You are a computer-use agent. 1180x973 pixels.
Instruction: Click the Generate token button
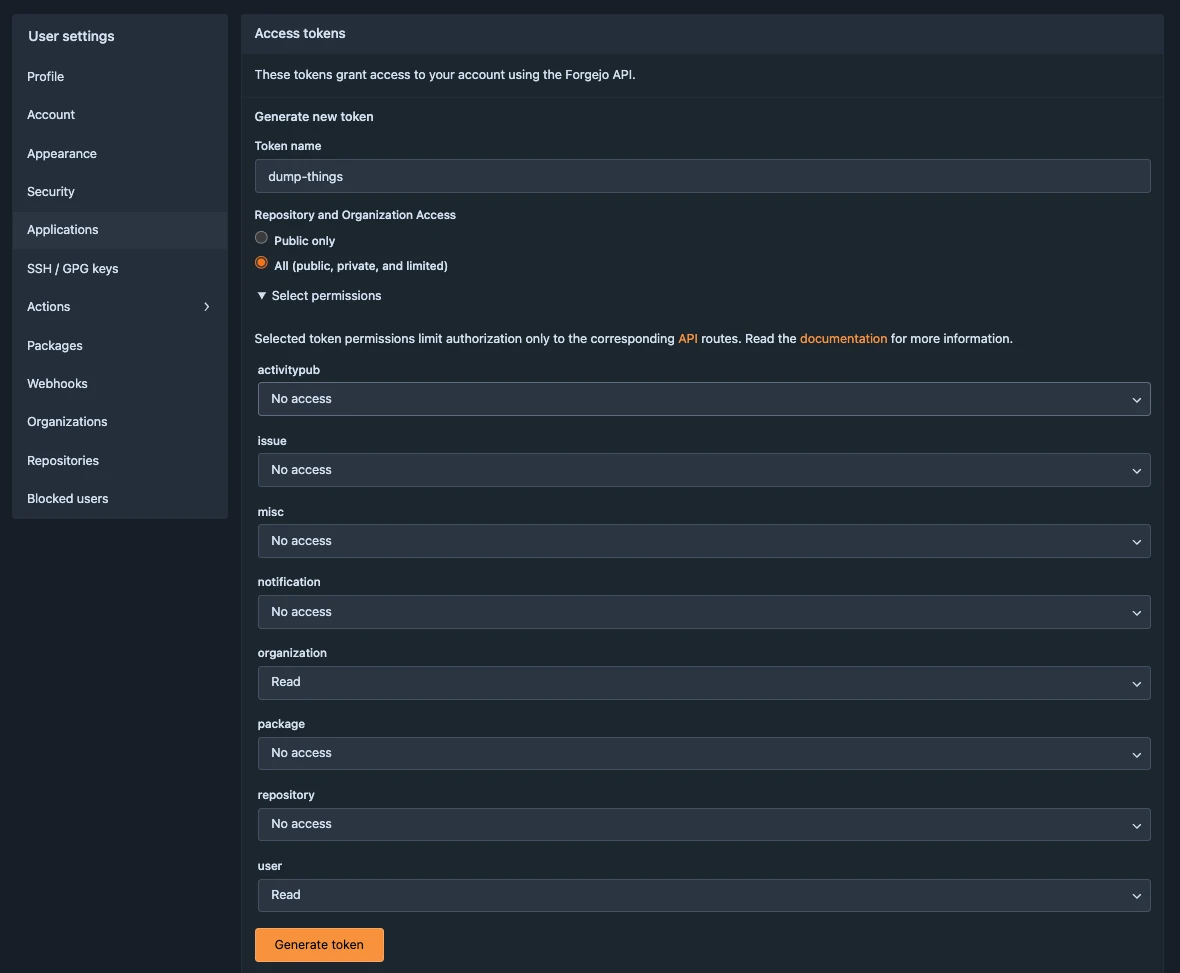click(319, 945)
